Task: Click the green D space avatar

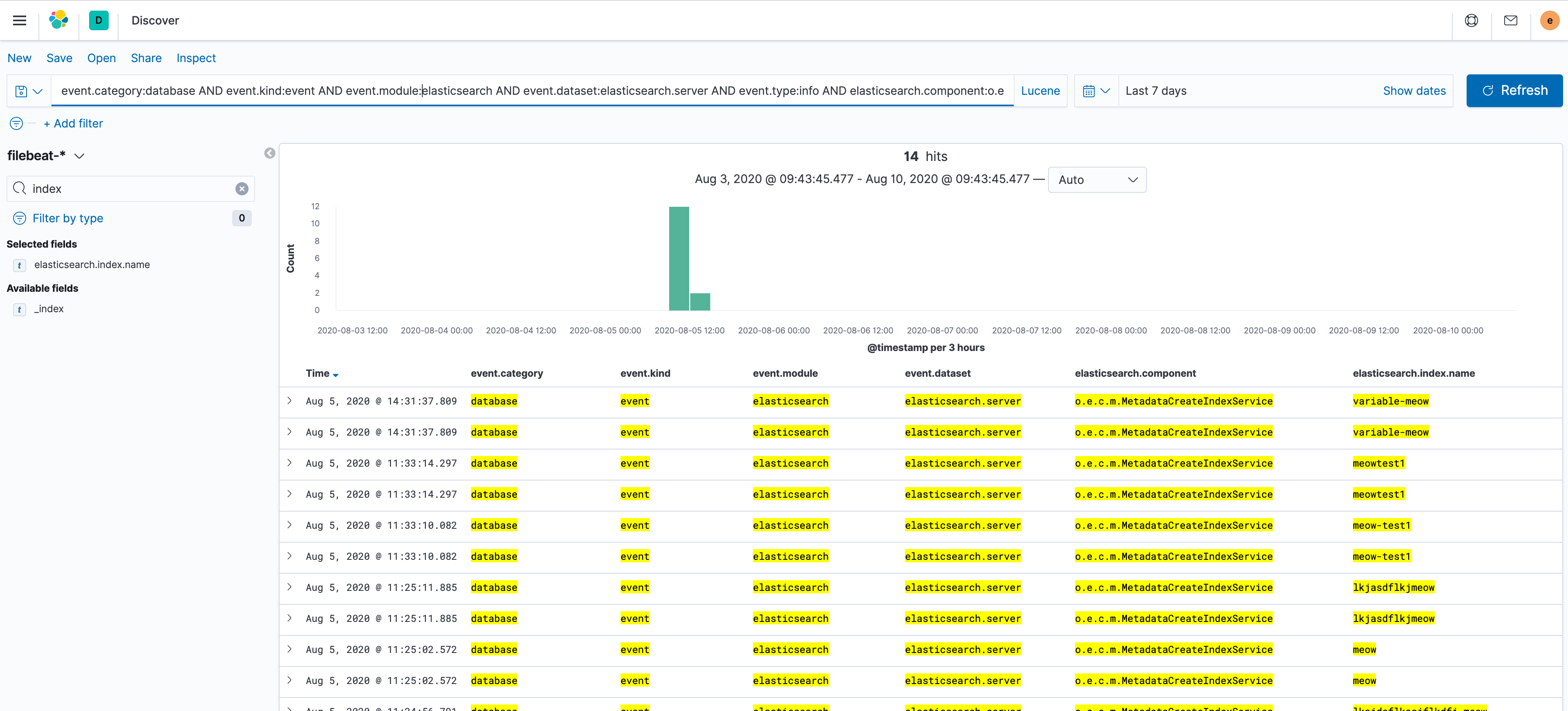Action: 99,20
